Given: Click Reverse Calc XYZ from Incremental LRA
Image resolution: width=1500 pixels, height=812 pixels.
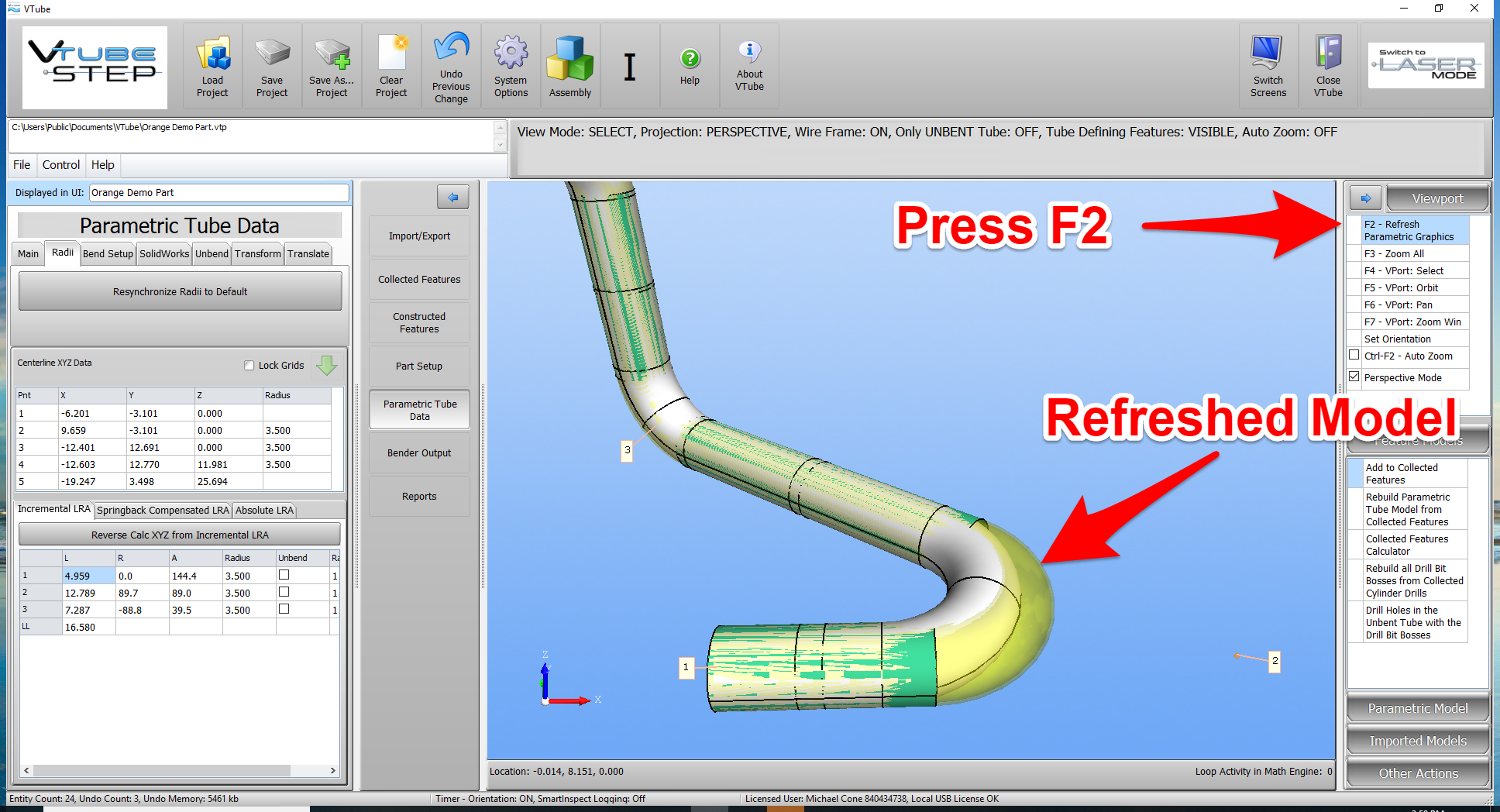Looking at the screenshot, I should tap(180, 535).
